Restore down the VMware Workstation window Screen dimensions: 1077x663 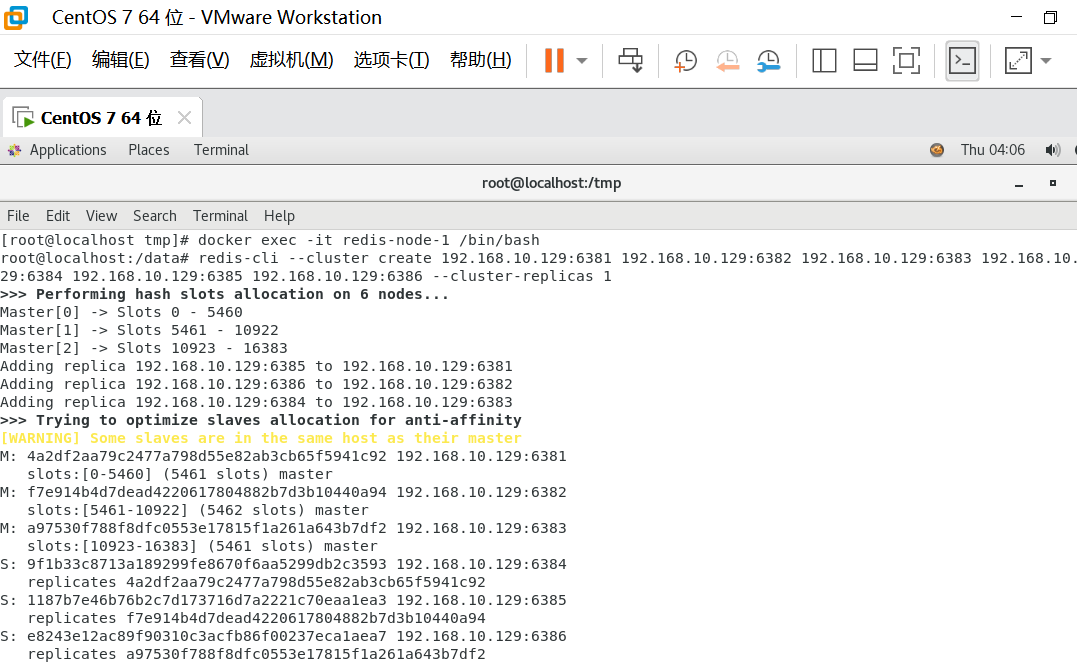click(x=1050, y=17)
